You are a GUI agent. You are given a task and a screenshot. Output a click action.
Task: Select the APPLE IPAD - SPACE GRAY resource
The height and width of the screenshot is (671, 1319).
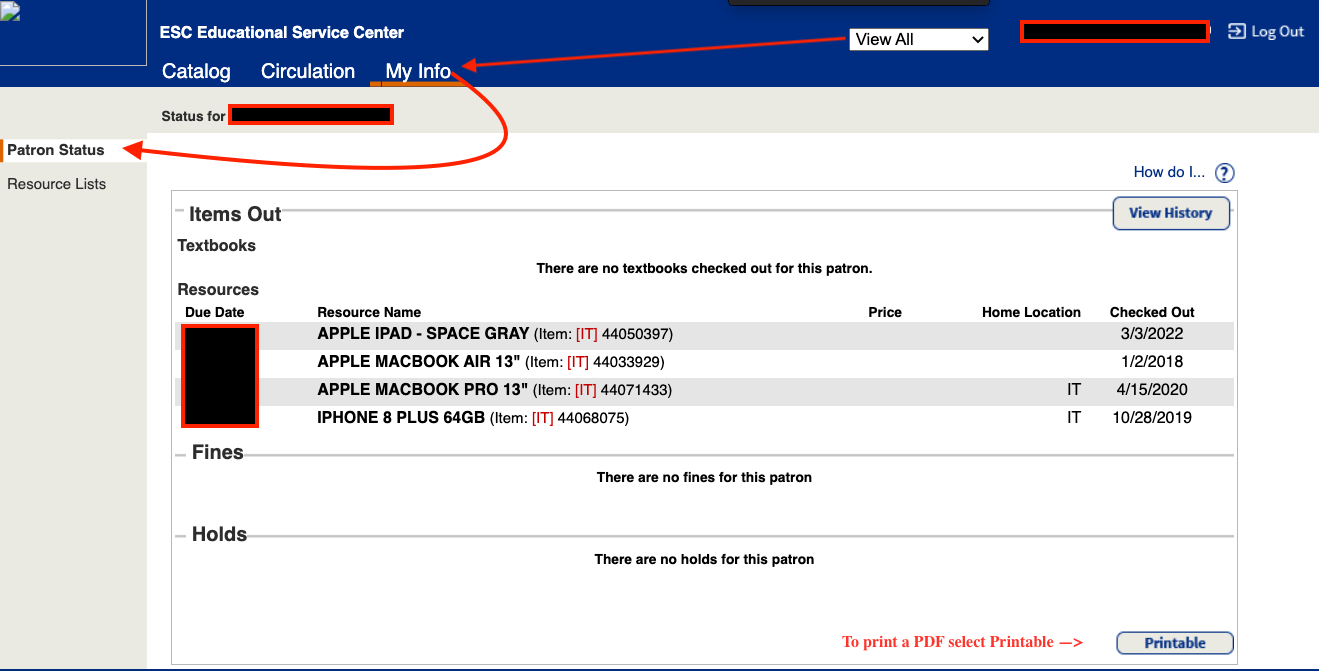coord(423,333)
